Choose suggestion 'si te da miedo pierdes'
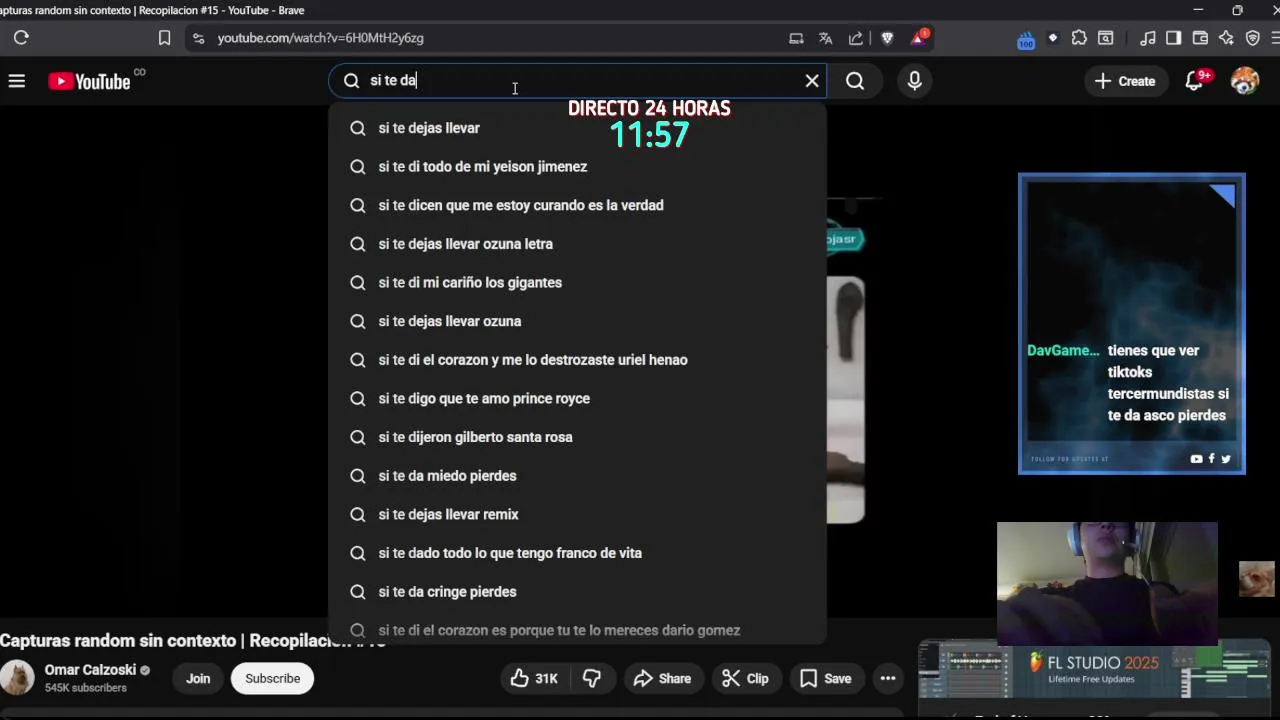 pos(578,476)
